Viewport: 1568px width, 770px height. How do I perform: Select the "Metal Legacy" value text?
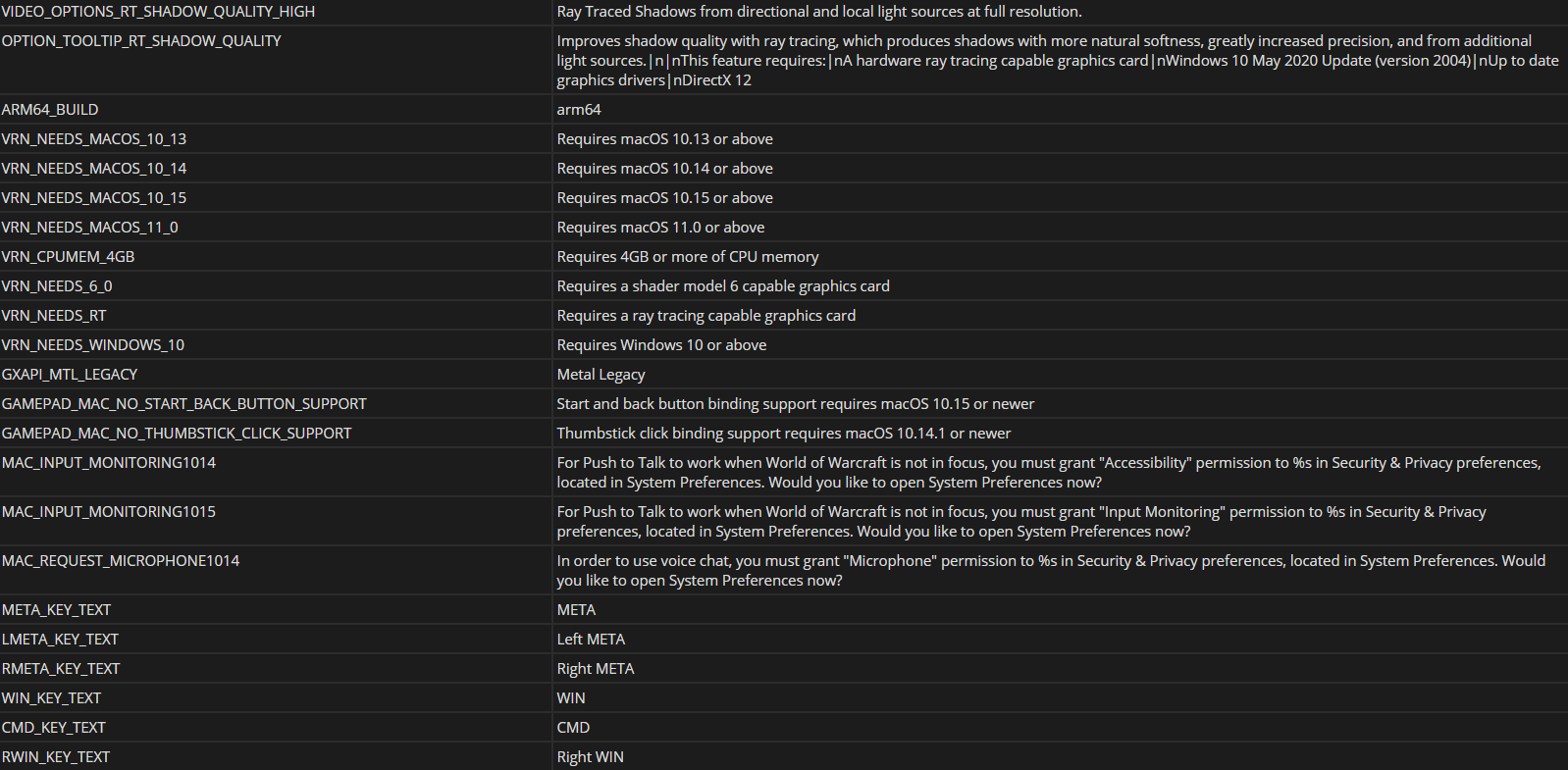[x=601, y=375]
